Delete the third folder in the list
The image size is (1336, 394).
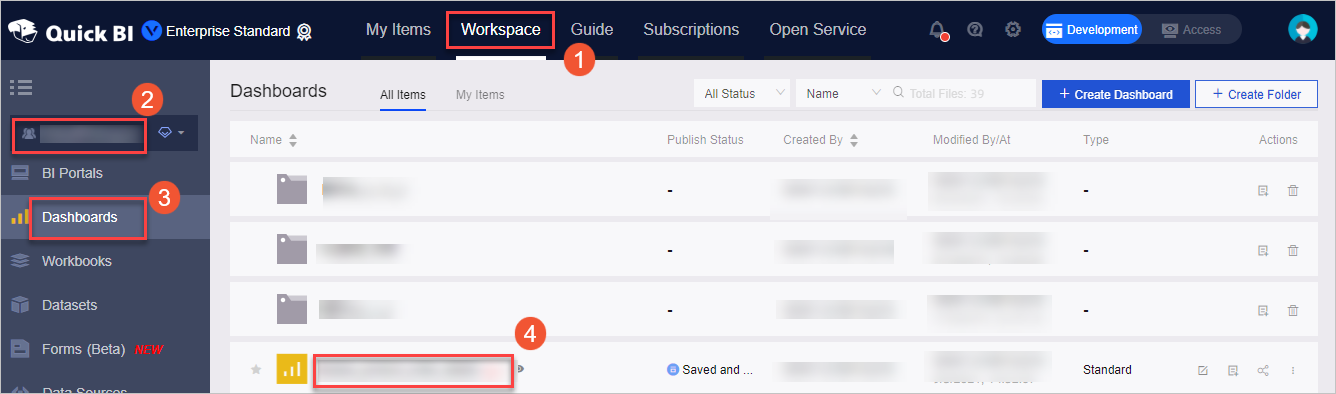(1293, 310)
